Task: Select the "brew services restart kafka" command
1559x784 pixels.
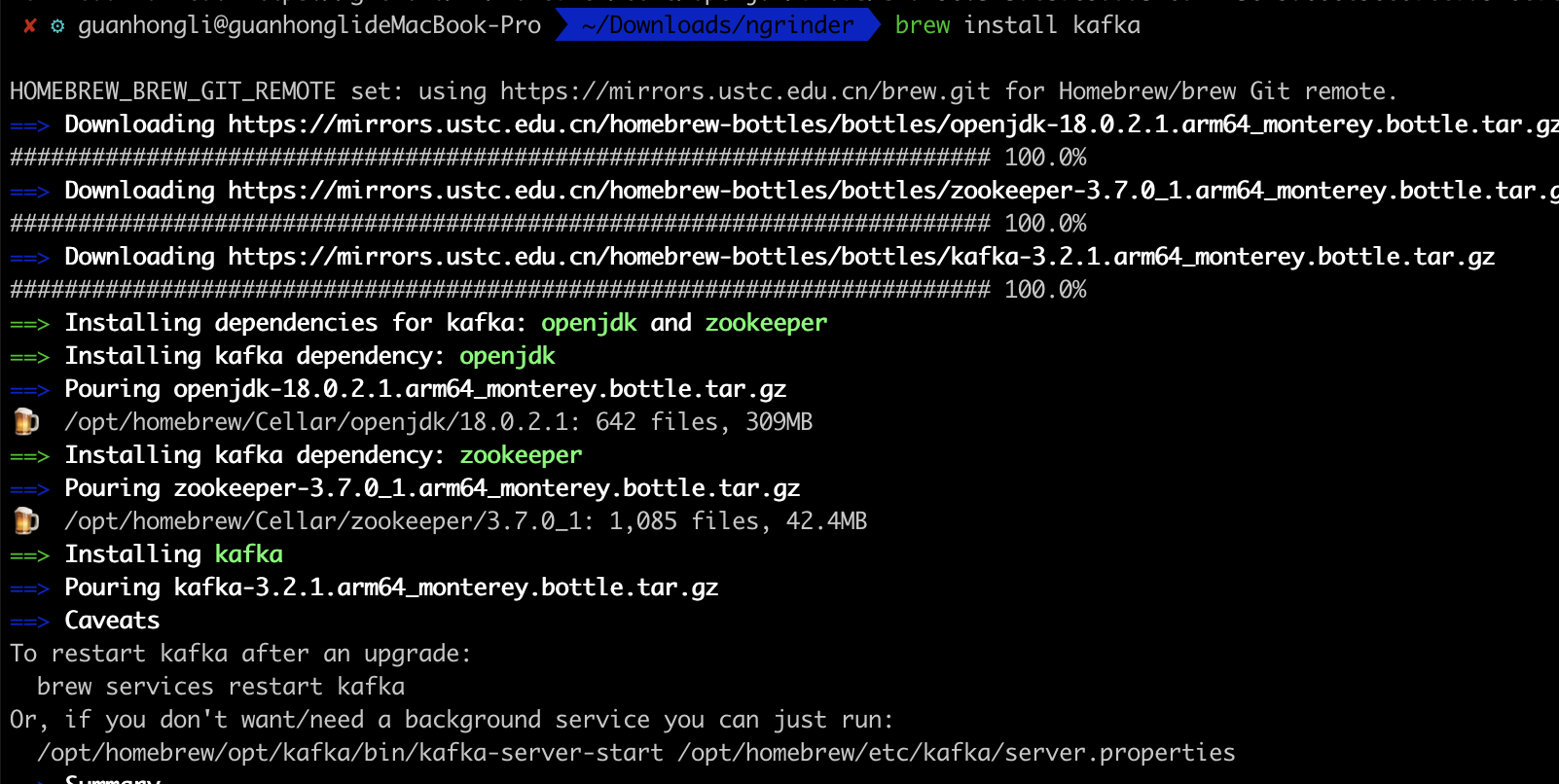Action: tap(221, 687)
